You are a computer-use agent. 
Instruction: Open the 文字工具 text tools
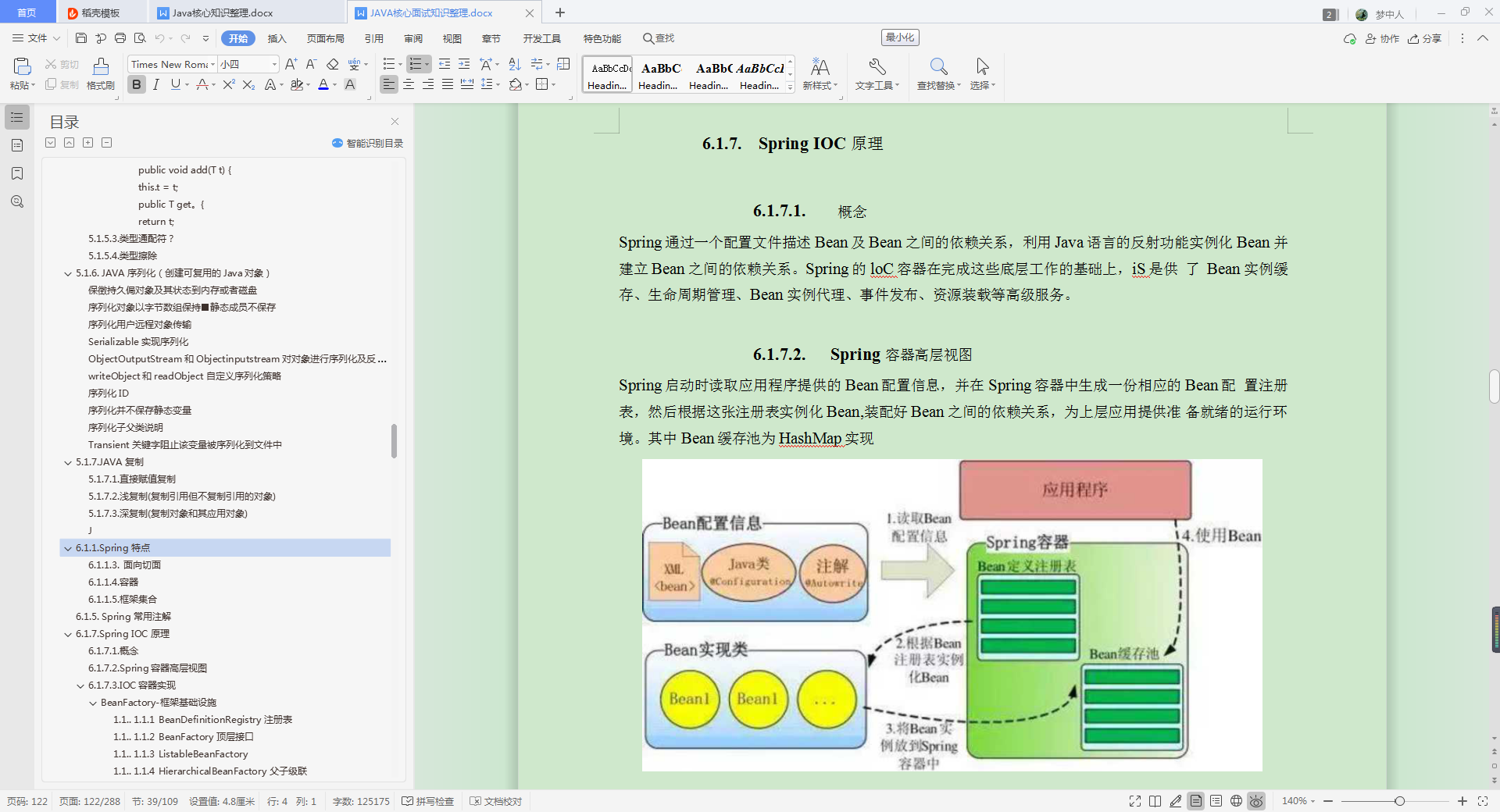coord(877,73)
